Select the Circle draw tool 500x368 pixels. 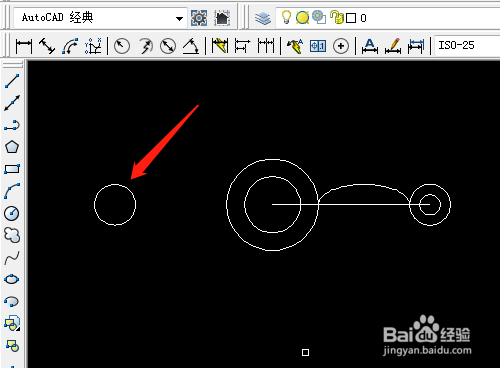(12, 213)
